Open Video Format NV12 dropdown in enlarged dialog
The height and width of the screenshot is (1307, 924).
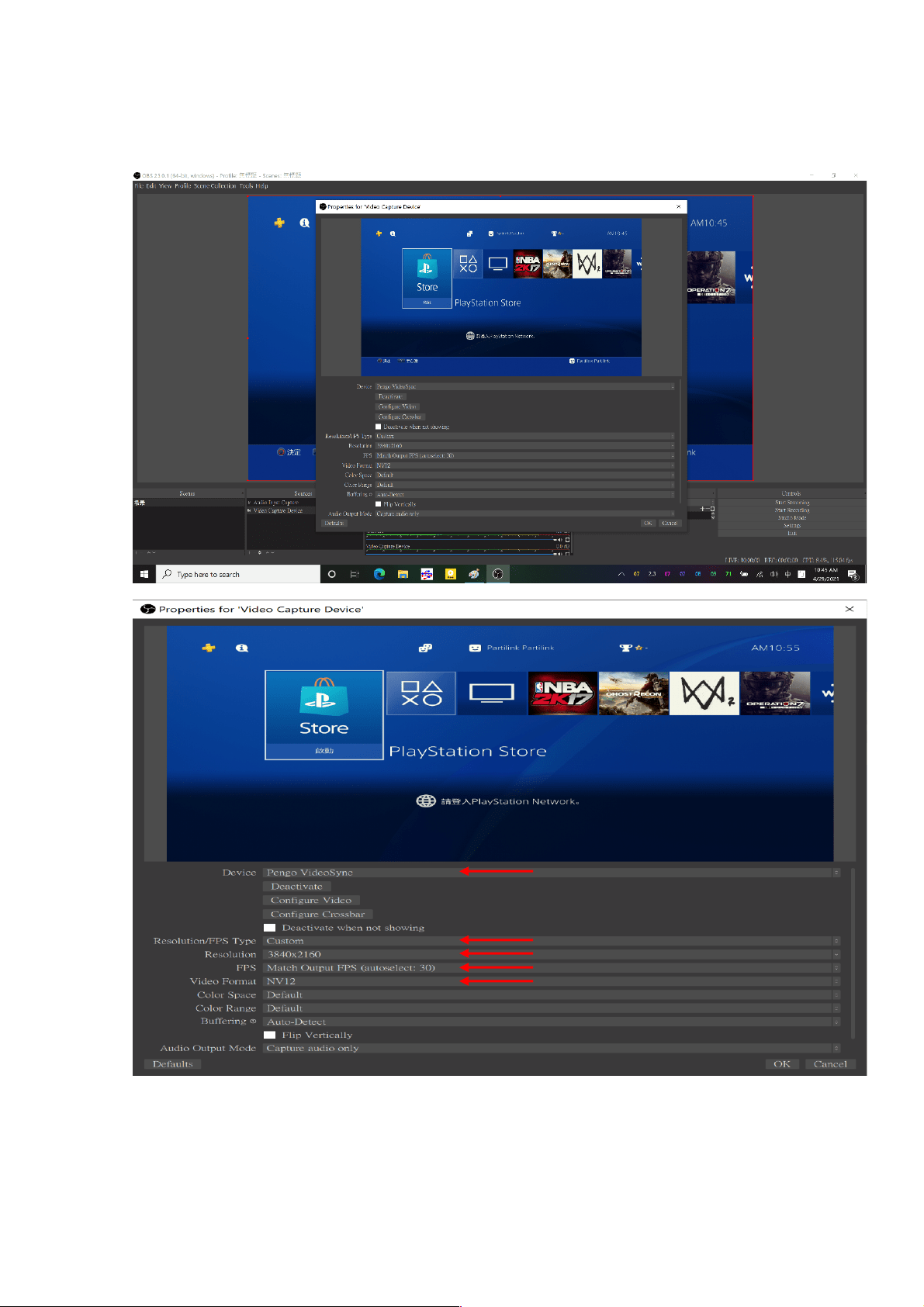(x=552, y=981)
